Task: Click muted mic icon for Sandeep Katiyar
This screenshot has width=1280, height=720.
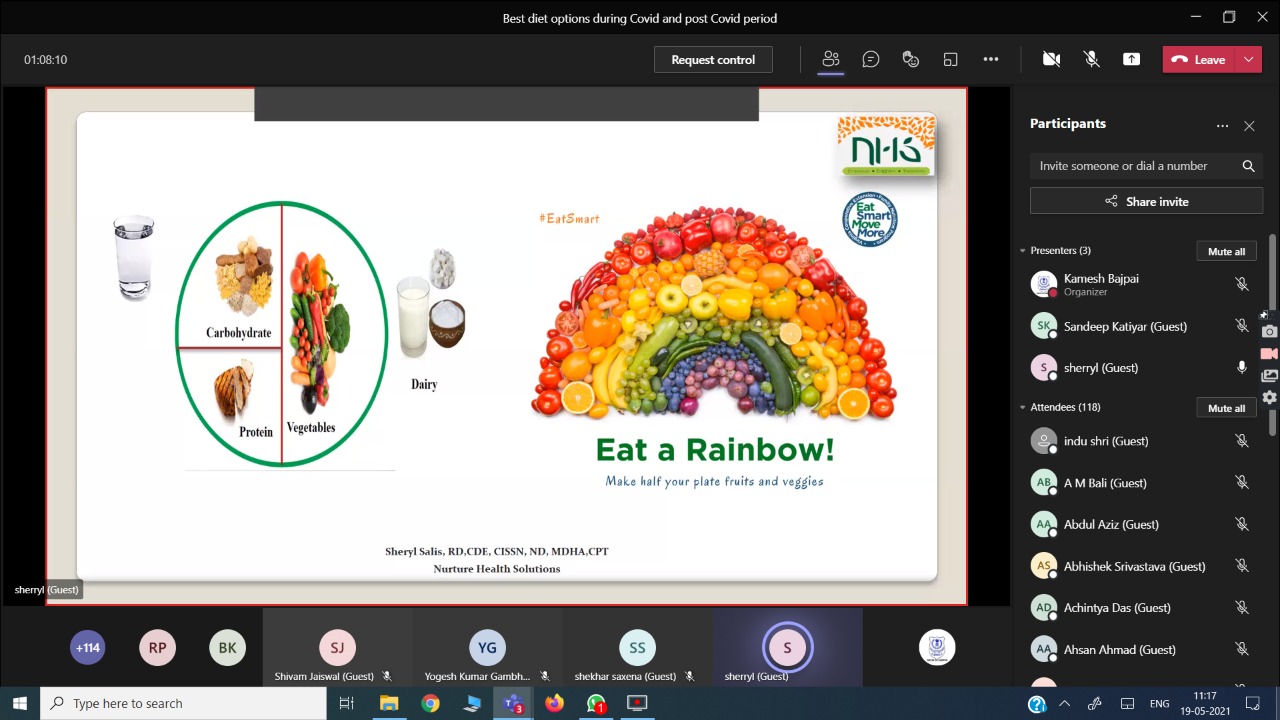Action: 1242,326
